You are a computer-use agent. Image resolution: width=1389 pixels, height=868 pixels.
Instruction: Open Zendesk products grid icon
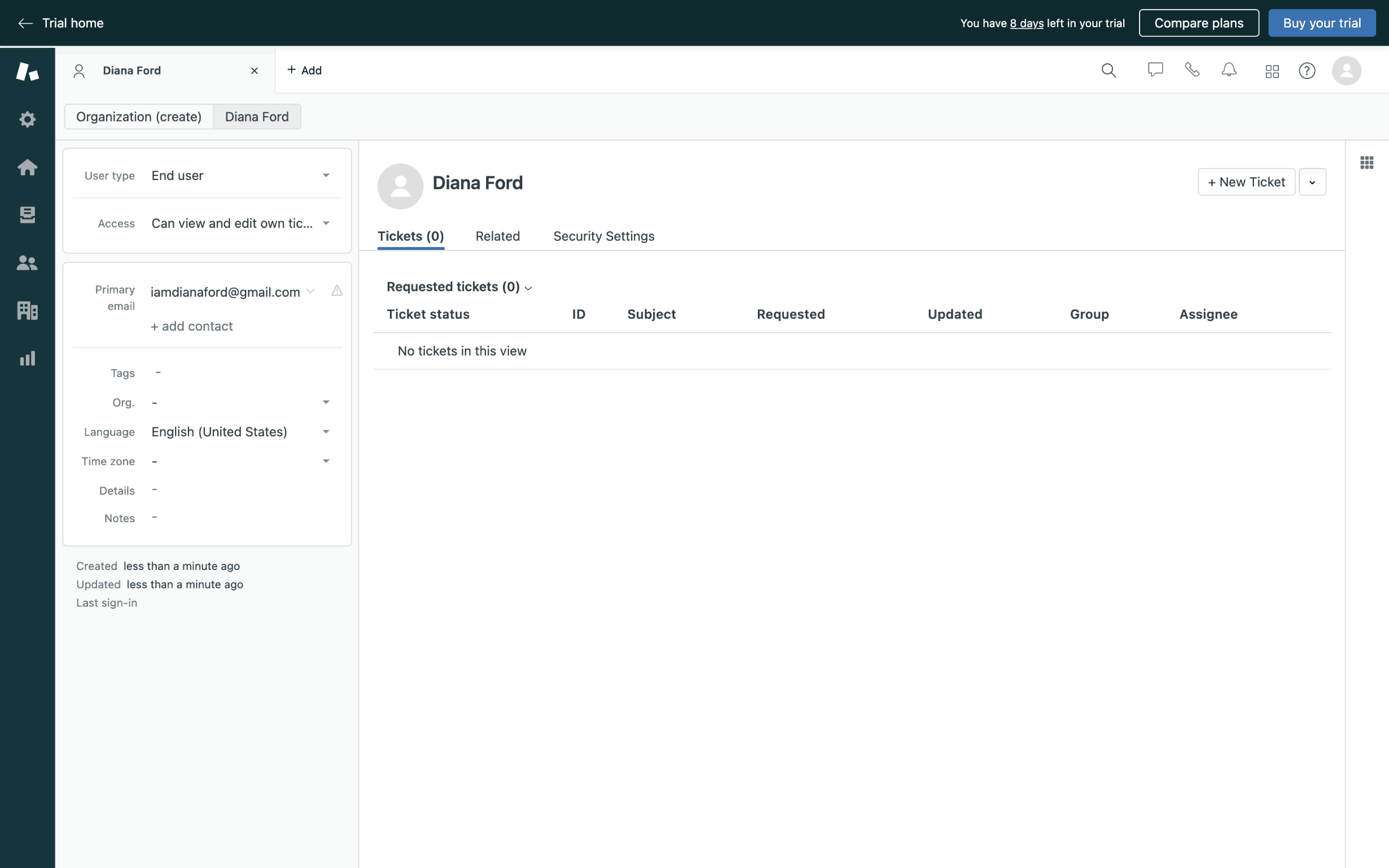pos(1272,71)
